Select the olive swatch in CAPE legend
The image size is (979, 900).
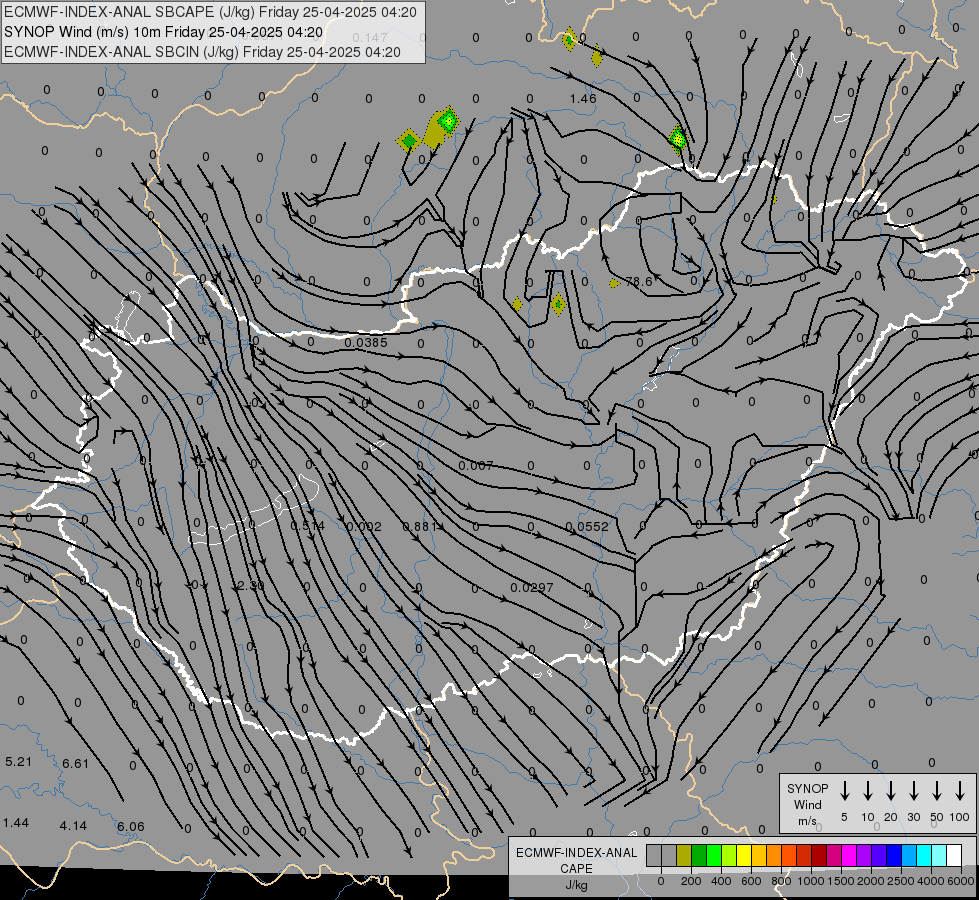coord(684,856)
